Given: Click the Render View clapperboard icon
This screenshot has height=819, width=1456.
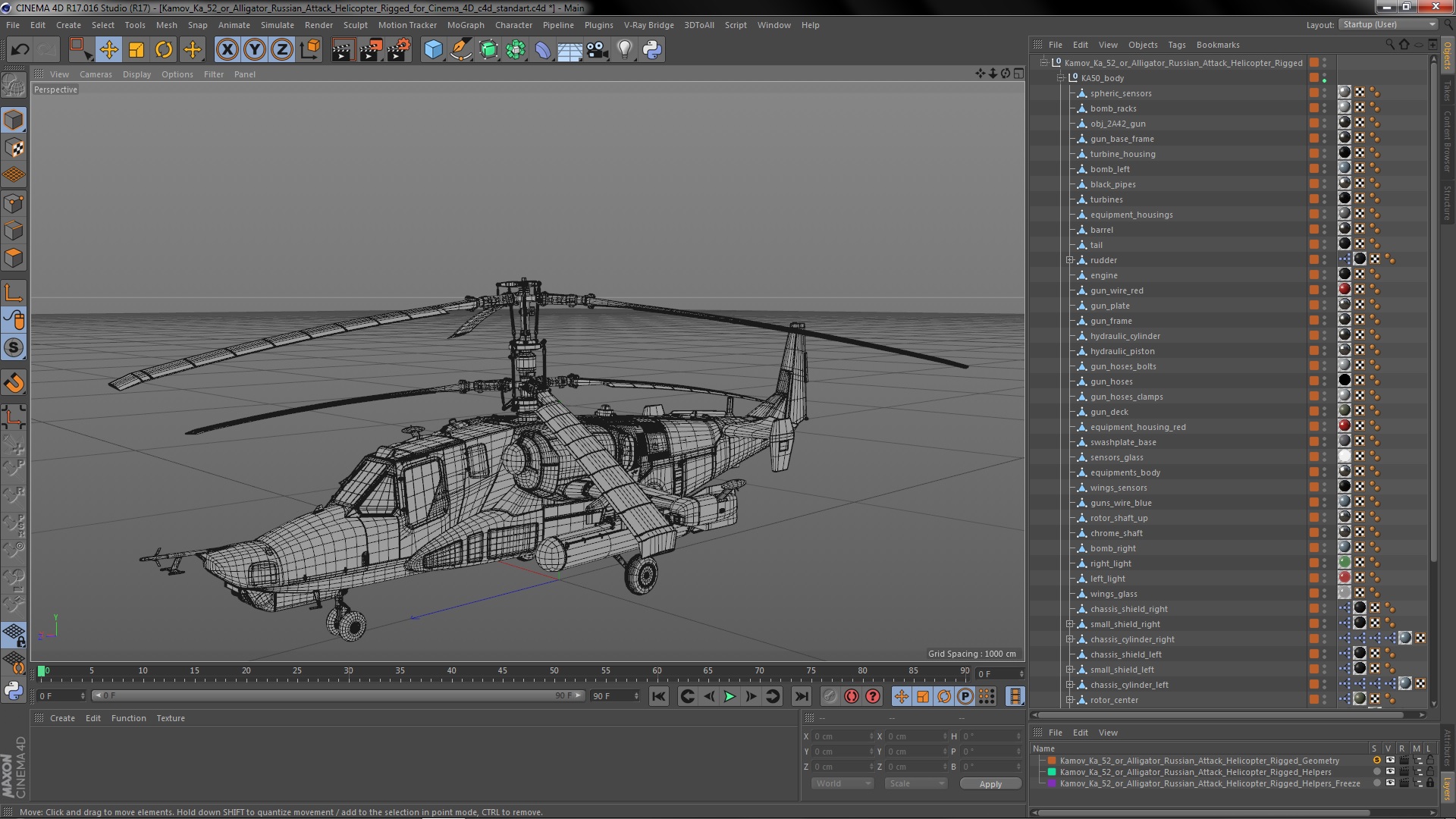Looking at the screenshot, I should pos(343,50).
